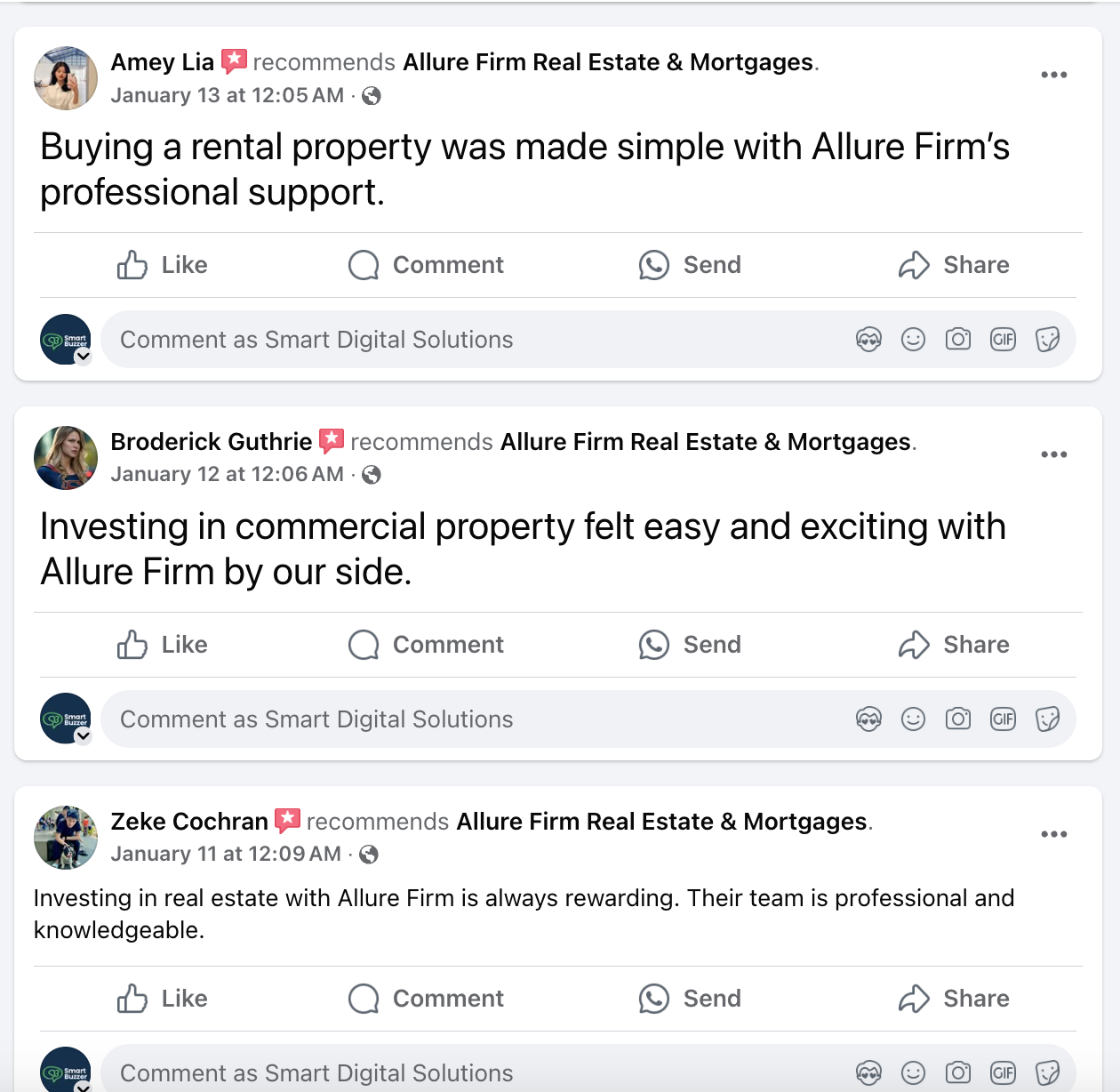Send Amey Lia's post via WhatsApp
The width and height of the screenshot is (1120, 1092).
[x=690, y=265]
